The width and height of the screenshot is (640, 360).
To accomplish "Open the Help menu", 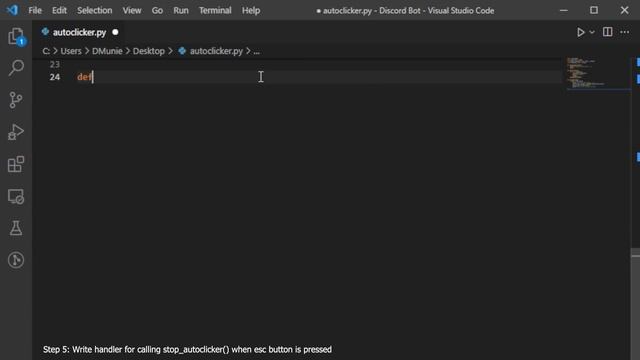I will click(x=251, y=10).
